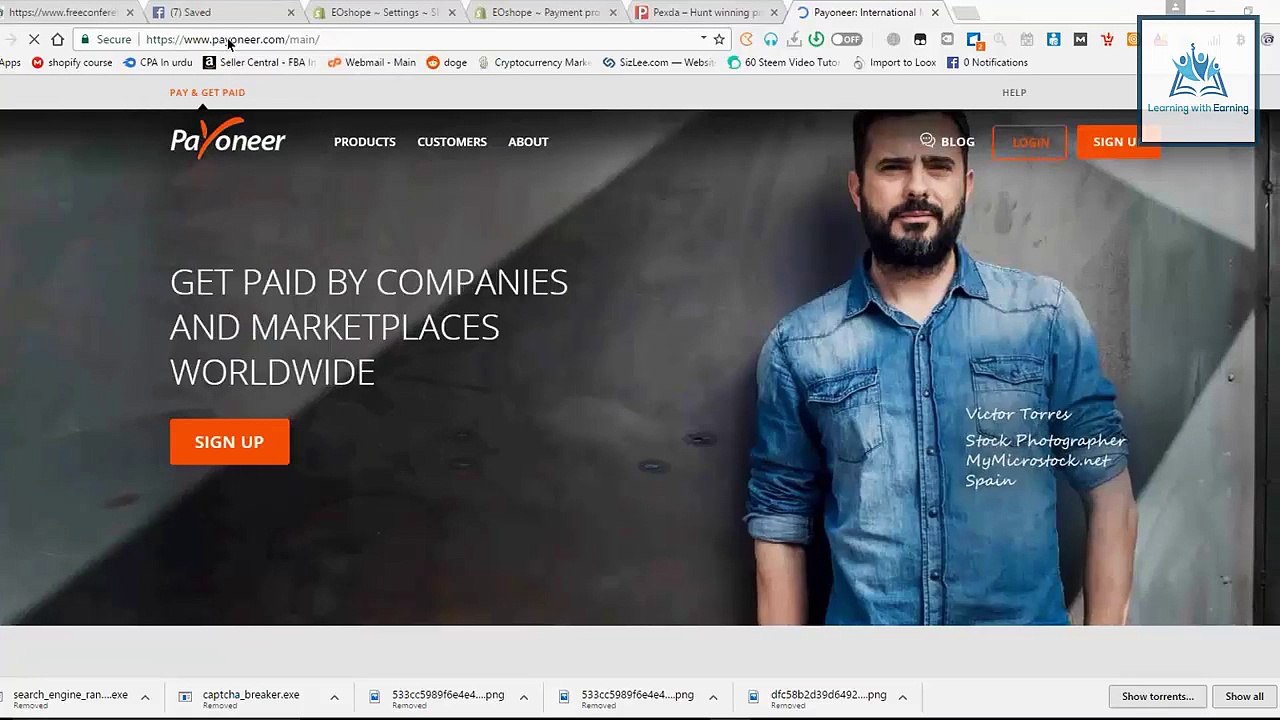Expand captcha_breaker.exe download options
Viewport: 1280px width, 720px height.
334,697
